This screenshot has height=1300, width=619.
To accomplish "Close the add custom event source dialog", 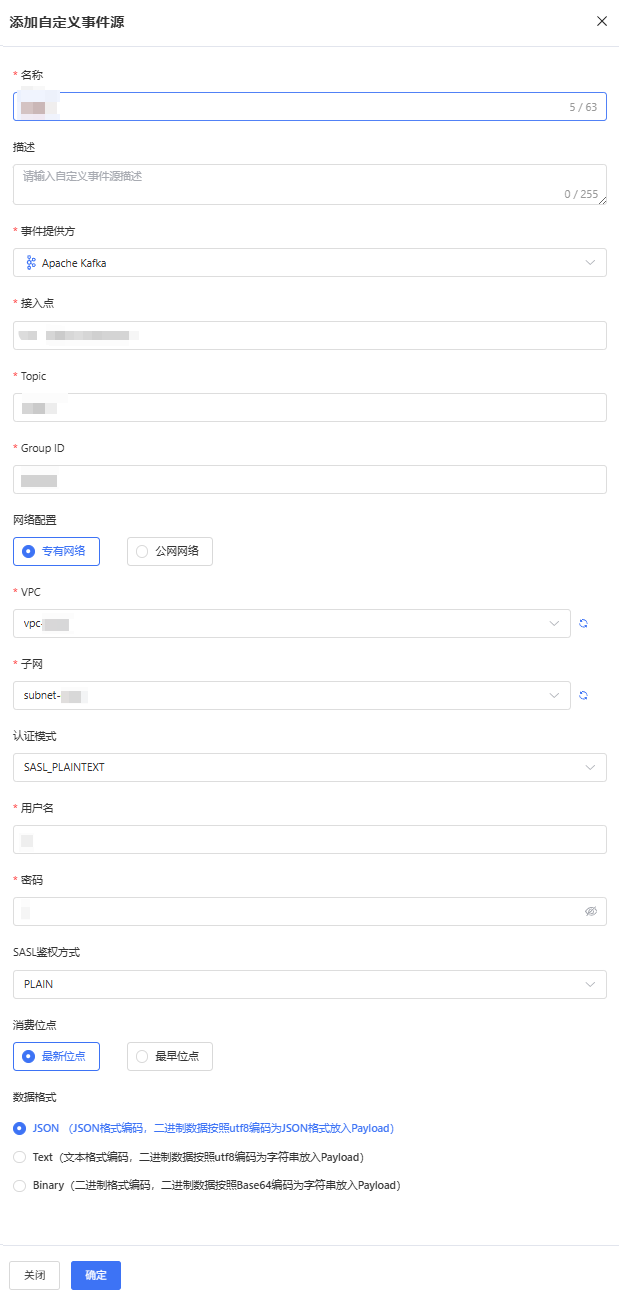I will (x=601, y=21).
